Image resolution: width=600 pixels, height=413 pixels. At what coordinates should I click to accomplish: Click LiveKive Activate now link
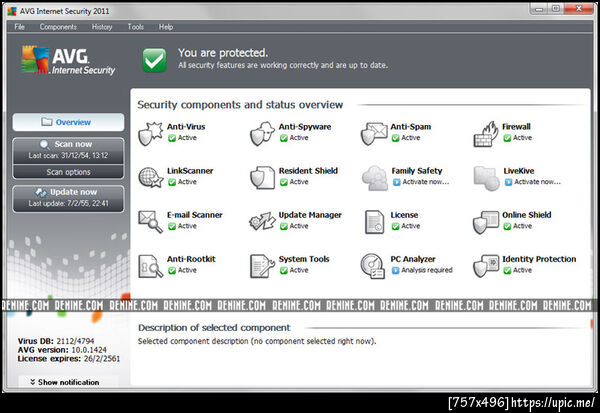[x=537, y=182]
